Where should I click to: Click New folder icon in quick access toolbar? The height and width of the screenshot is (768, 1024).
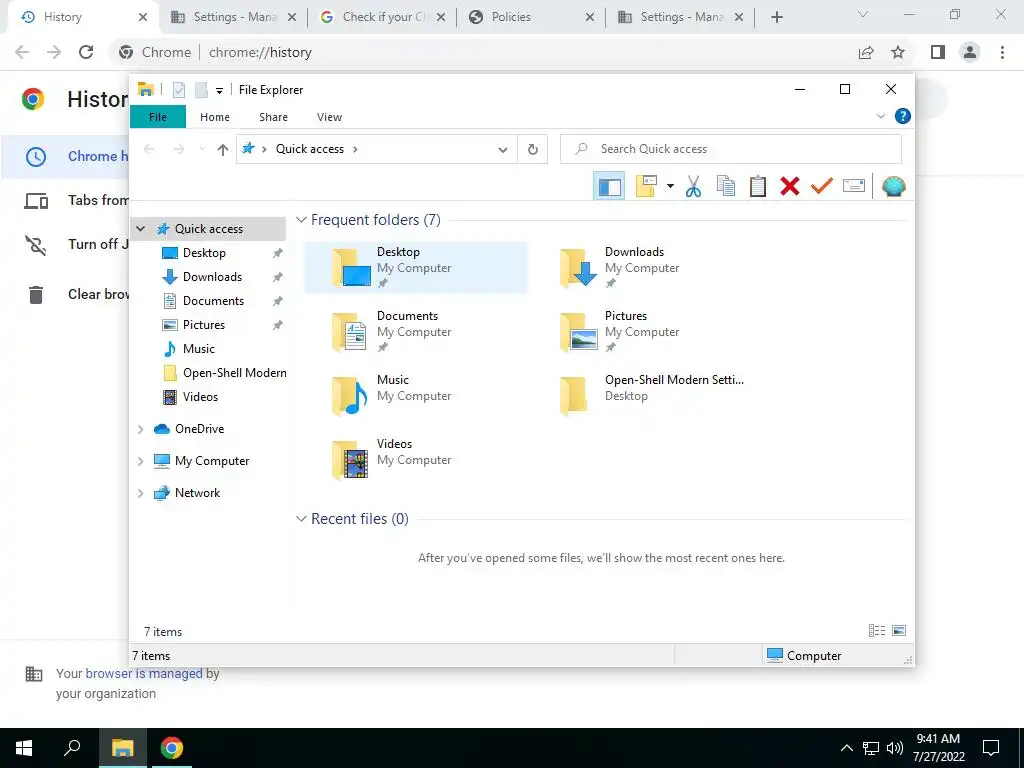200,90
